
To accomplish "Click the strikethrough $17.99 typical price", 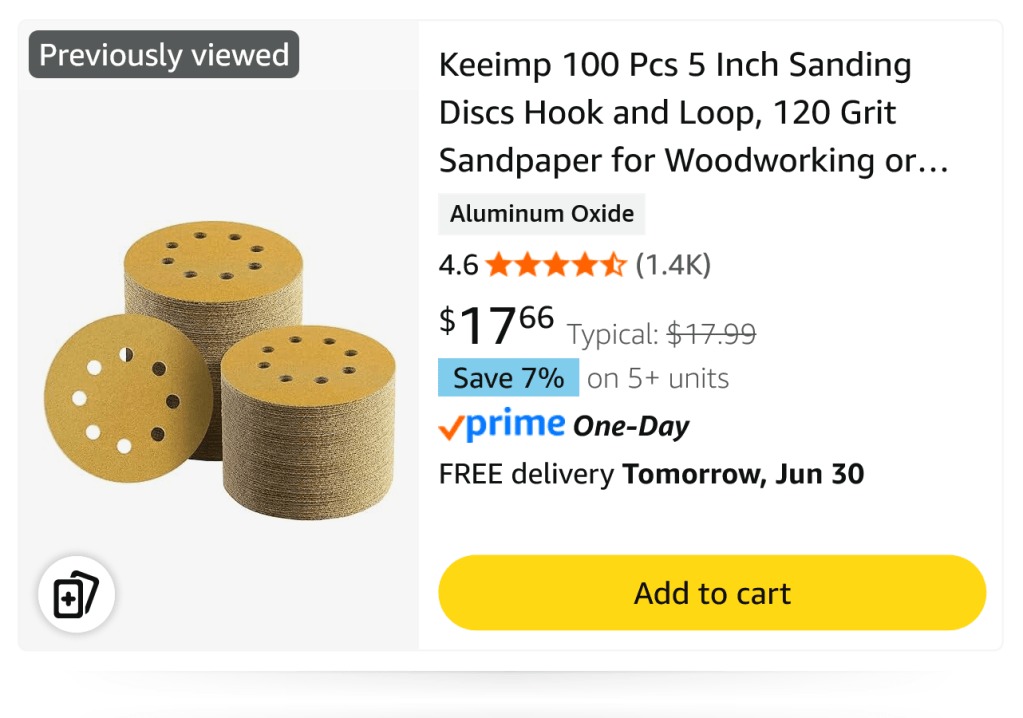I will click(x=711, y=334).
